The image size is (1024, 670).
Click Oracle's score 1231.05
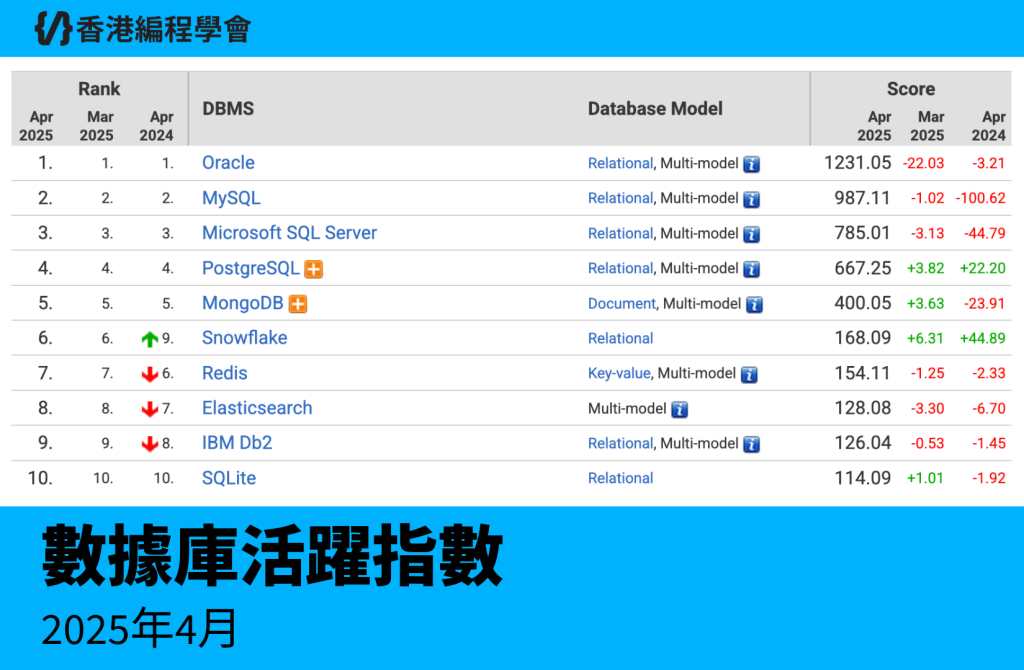[857, 163]
